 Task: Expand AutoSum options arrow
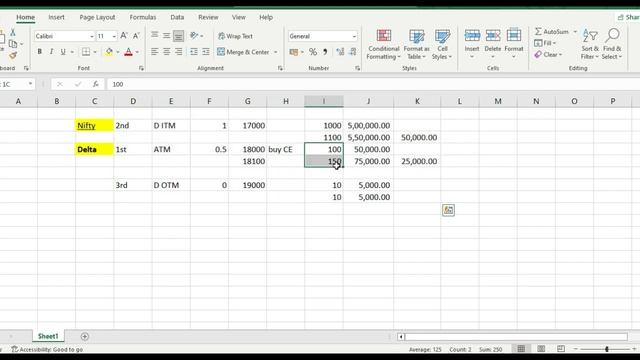pos(575,31)
